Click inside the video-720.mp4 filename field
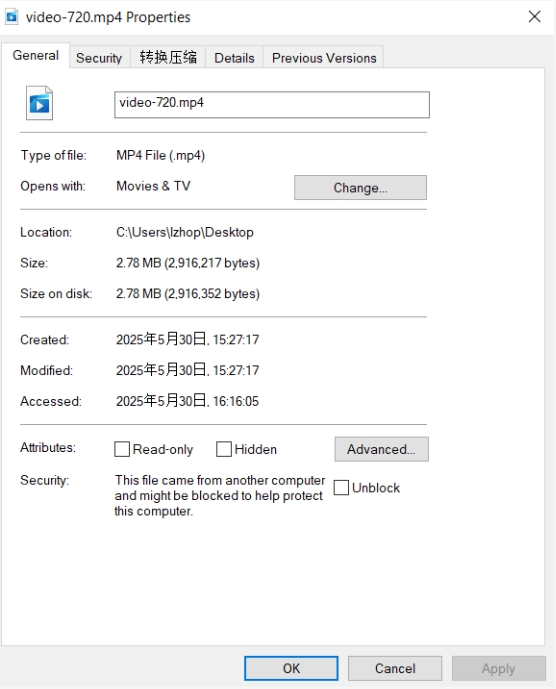This screenshot has height=689, width=556. tap(272, 105)
